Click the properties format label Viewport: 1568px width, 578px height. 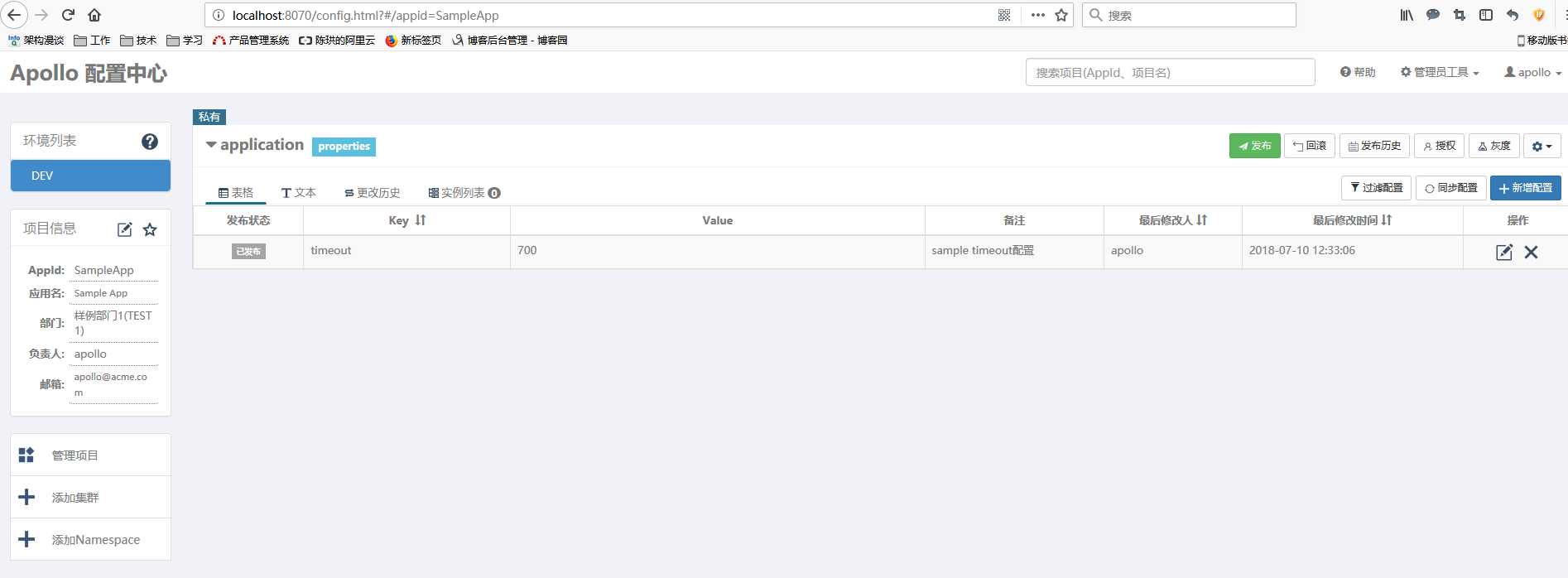point(344,147)
